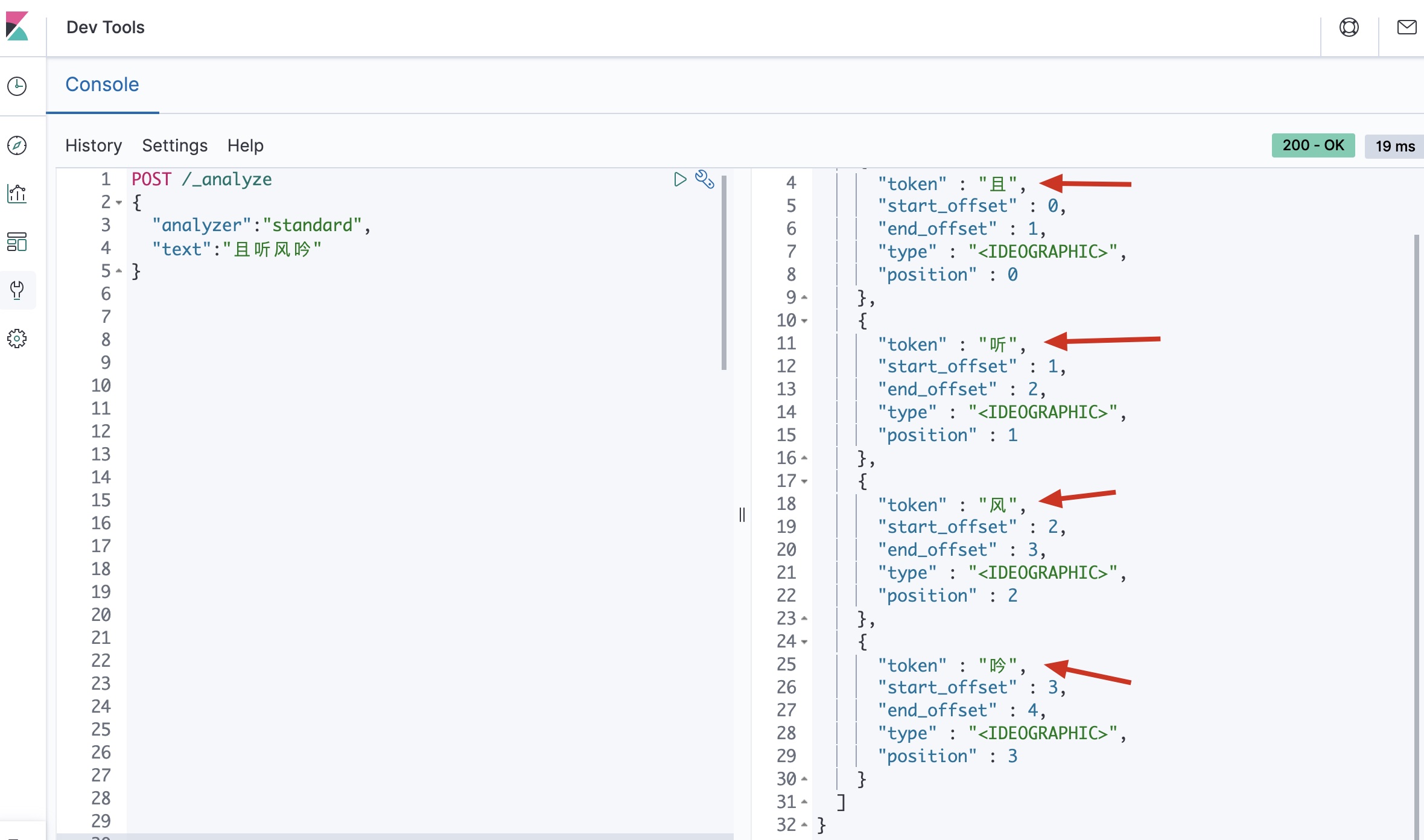Image resolution: width=1424 pixels, height=840 pixels.
Task: Collapse fold marker at output line 9
Action: [x=804, y=297]
